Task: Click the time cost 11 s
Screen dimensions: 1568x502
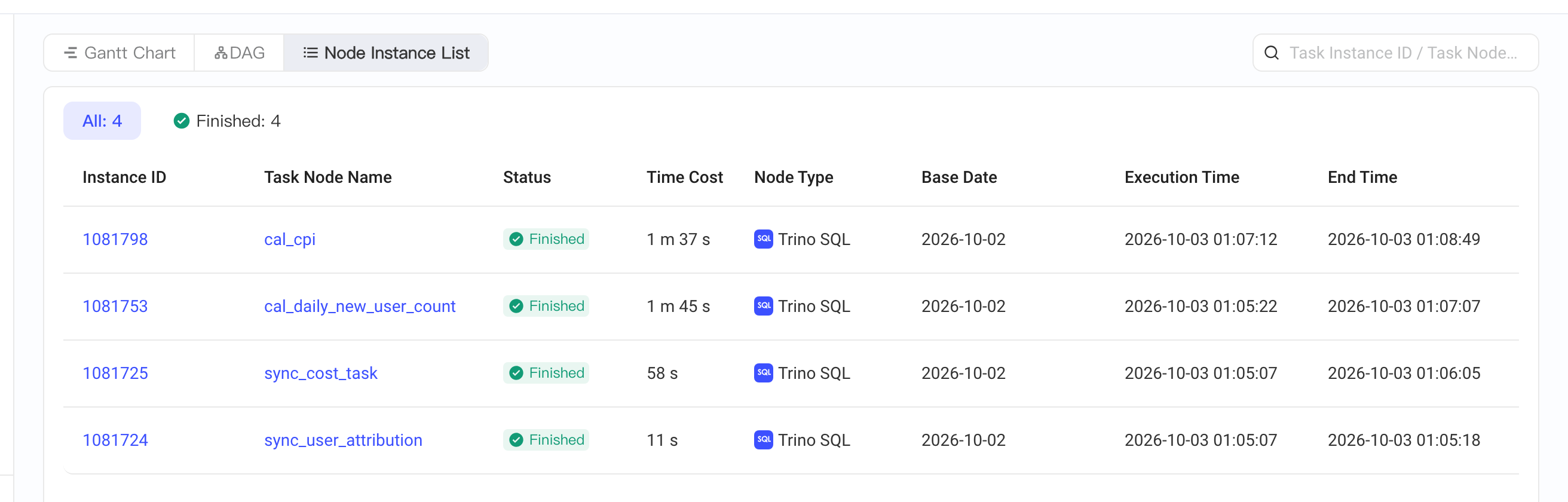Action: (662, 440)
